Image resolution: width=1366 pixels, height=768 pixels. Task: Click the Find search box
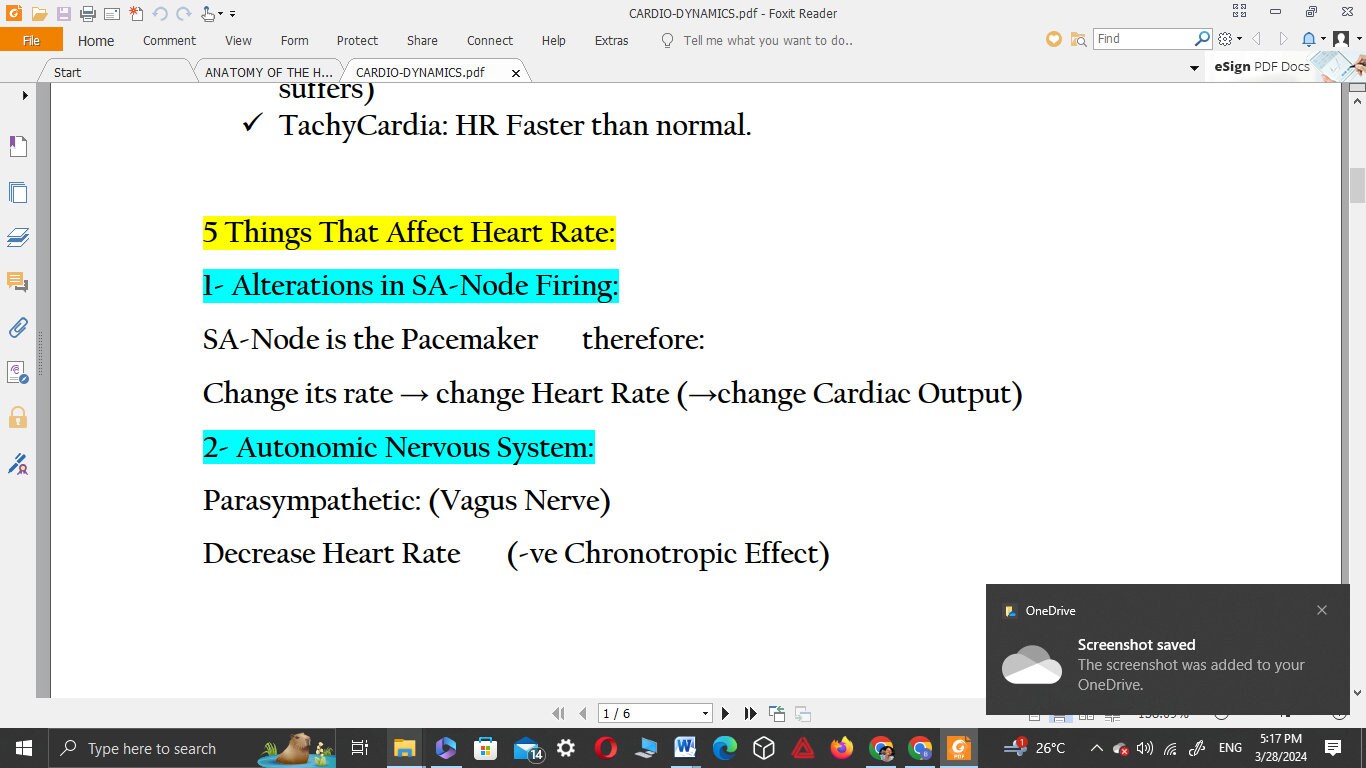(x=1144, y=39)
